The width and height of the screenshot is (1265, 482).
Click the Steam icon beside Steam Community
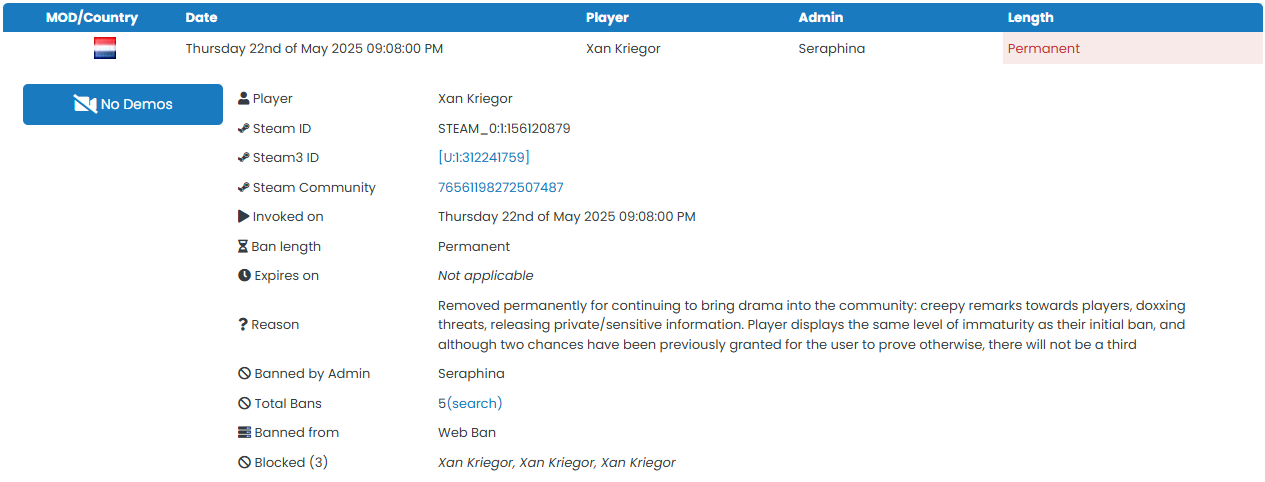[x=243, y=187]
